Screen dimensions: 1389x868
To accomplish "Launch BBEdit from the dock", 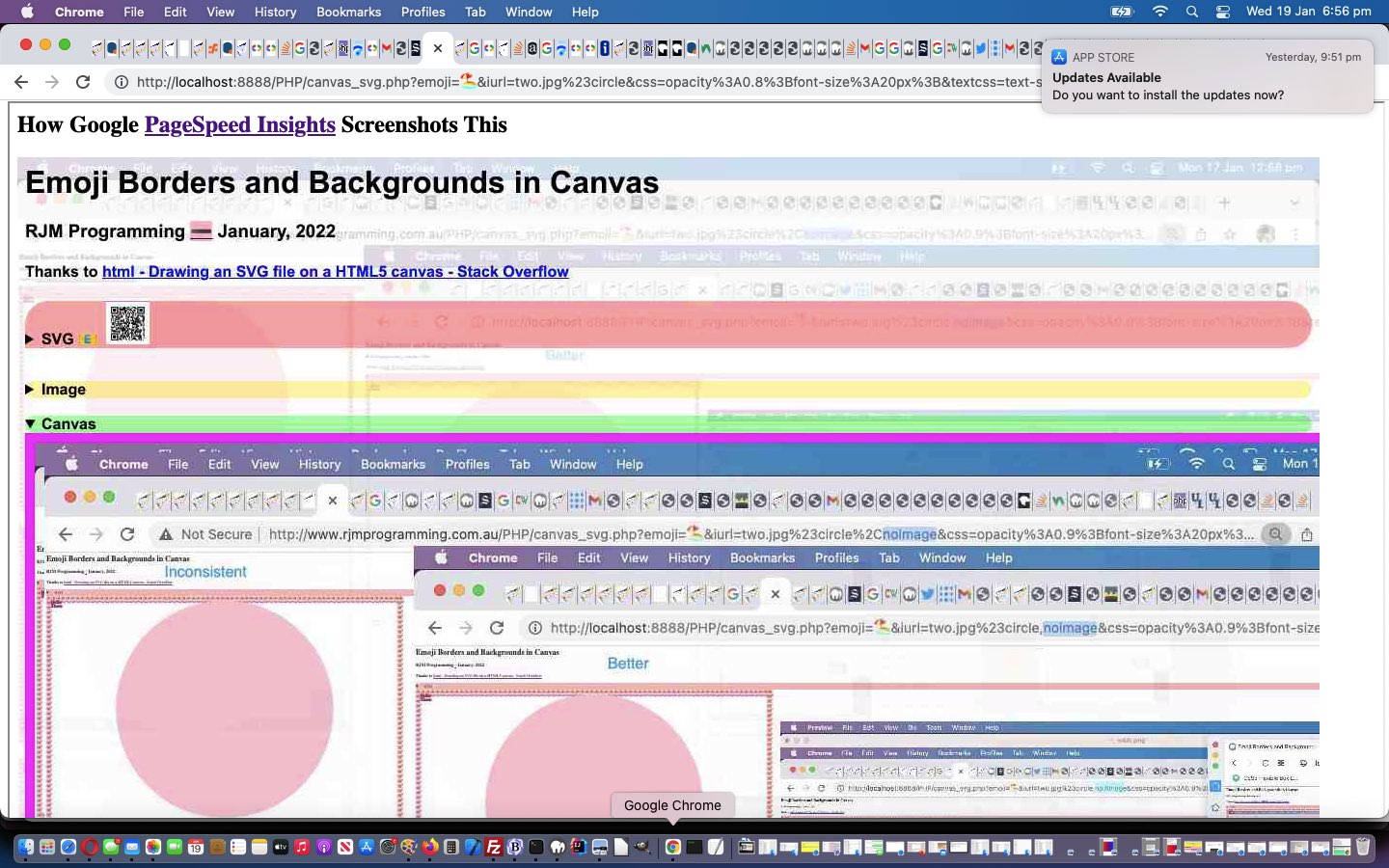I will [x=514, y=848].
